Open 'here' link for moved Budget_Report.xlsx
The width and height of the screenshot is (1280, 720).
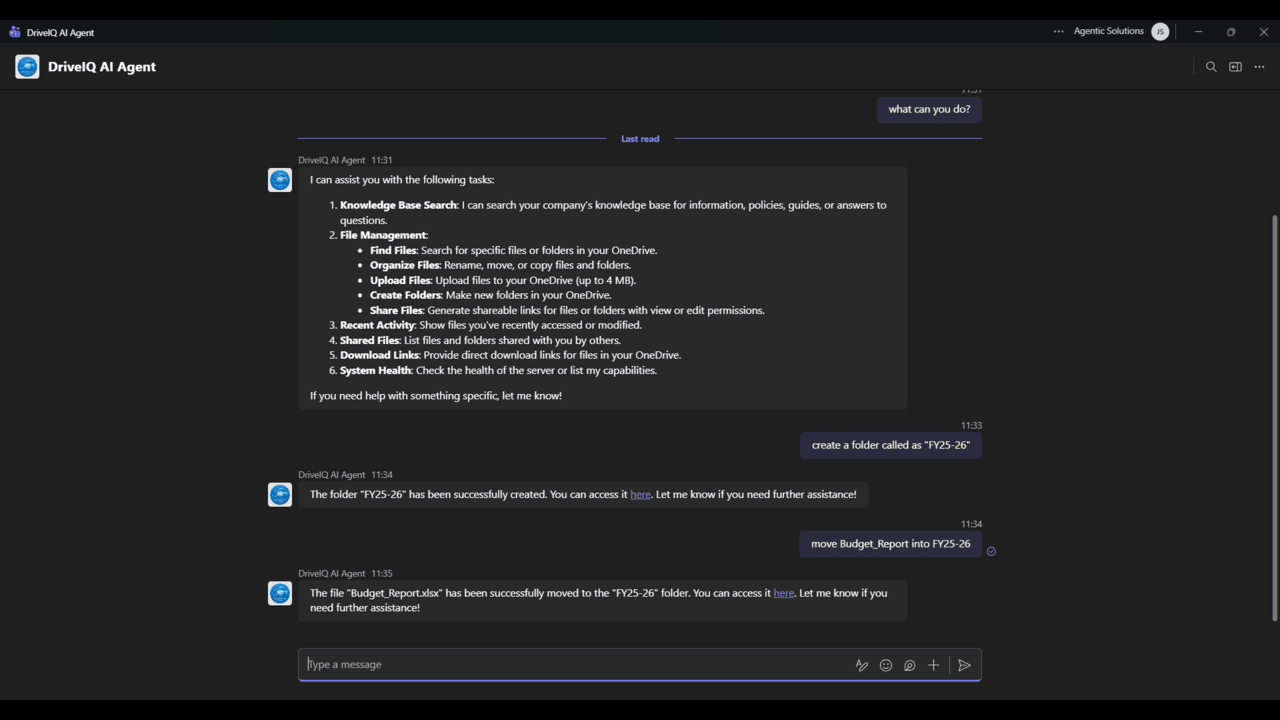pyautogui.click(x=783, y=593)
